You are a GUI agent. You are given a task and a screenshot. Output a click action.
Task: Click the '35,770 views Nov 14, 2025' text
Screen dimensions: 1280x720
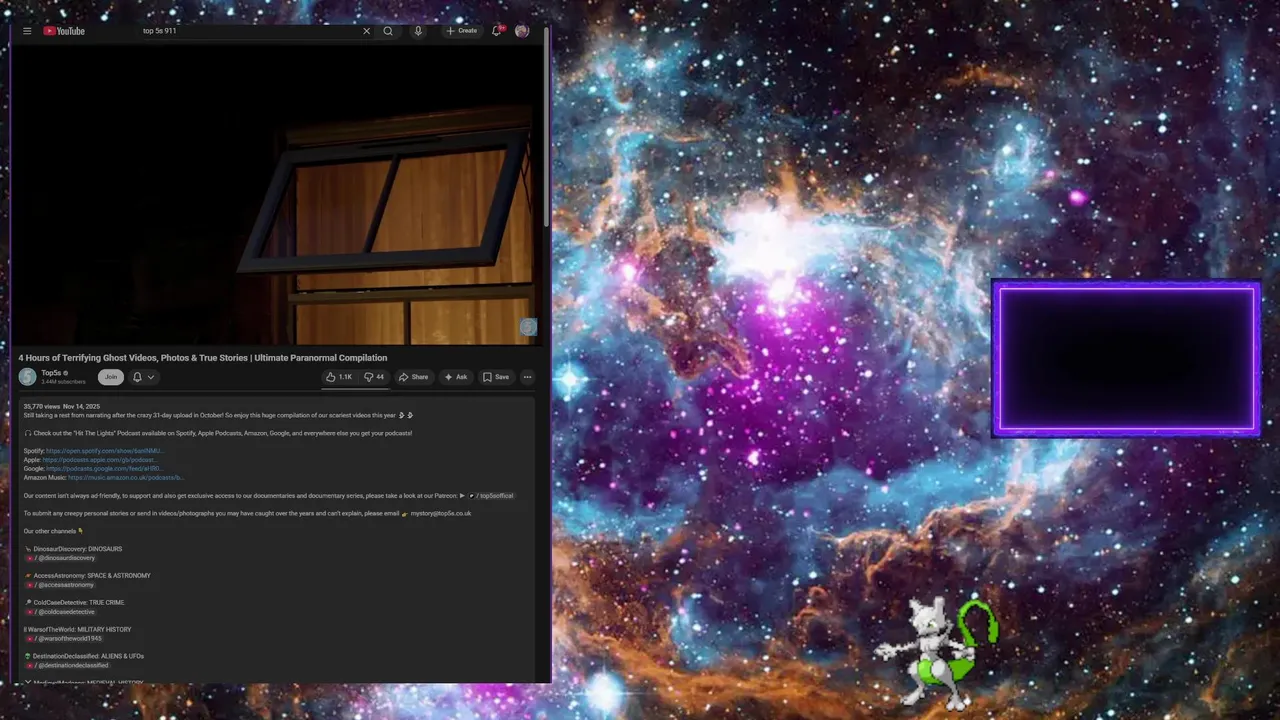tap(62, 407)
